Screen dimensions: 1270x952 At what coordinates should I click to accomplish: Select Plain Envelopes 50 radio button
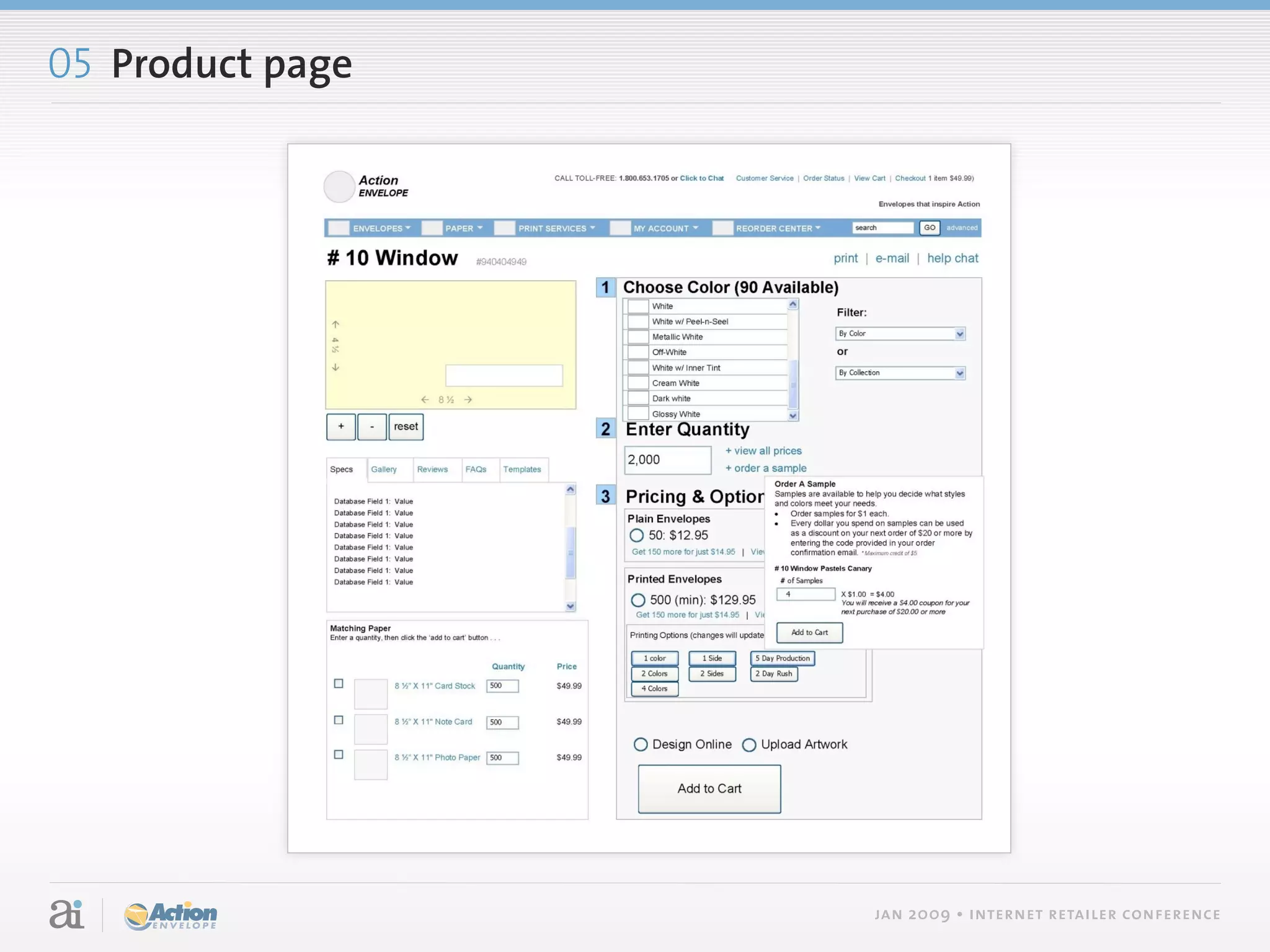tap(636, 535)
